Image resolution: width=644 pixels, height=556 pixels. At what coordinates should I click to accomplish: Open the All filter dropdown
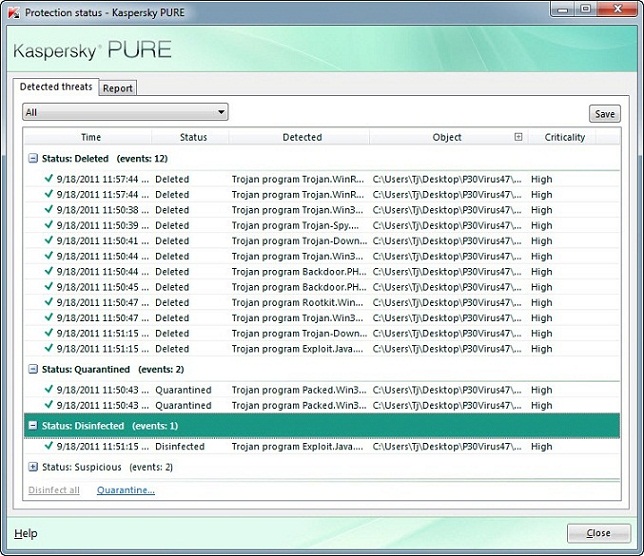tap(125, 112)
